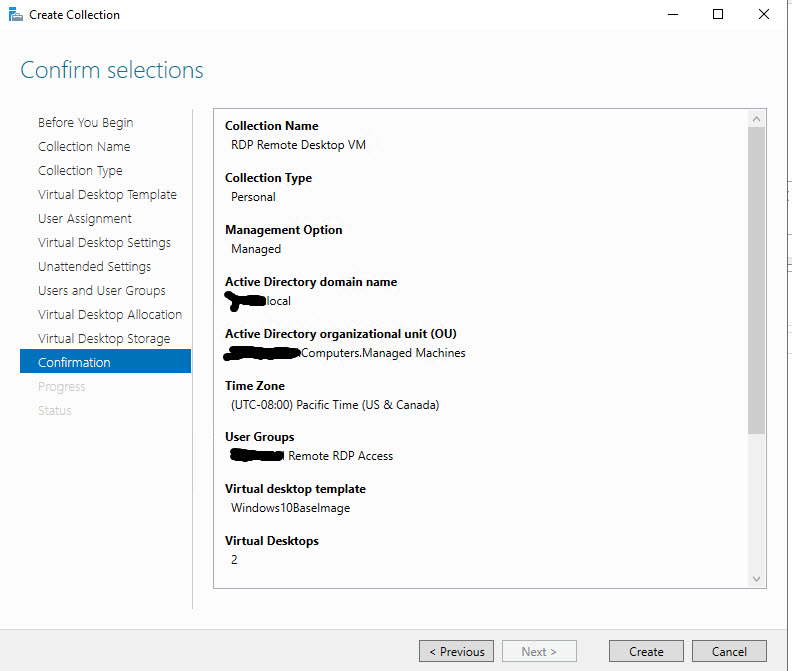Click the greyed-out Progress step

tap(61, 387)
